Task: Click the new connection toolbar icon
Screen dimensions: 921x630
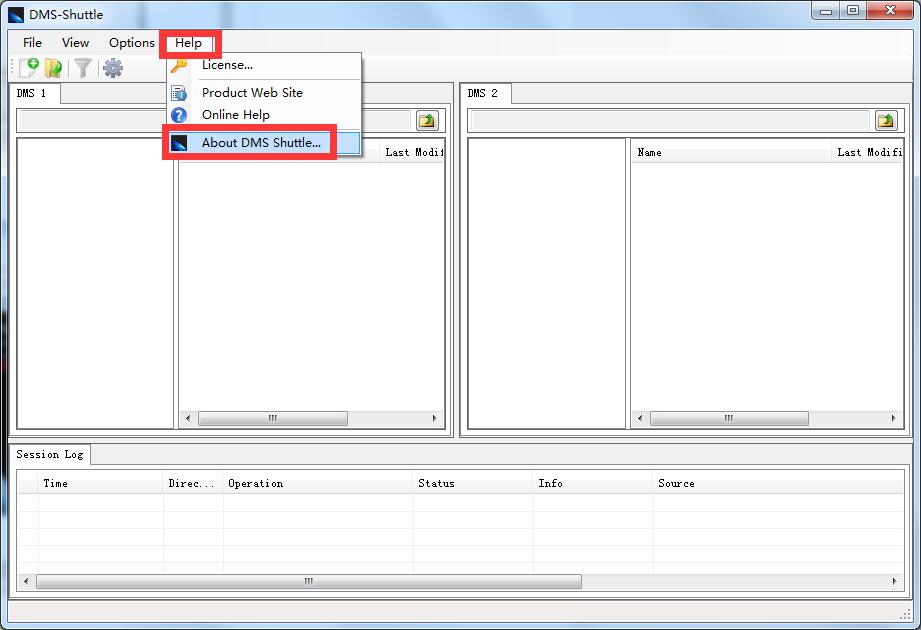Action: (x=29, y=68)
